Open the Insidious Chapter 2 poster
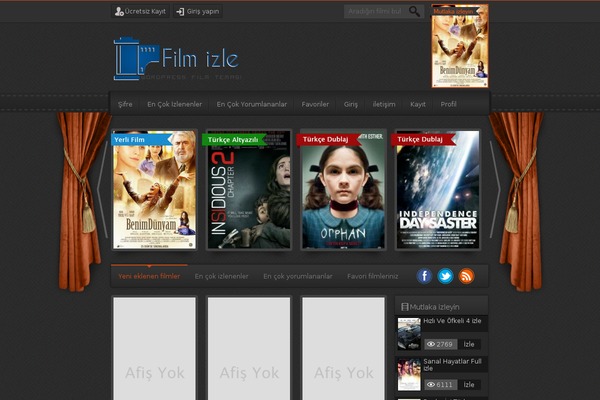600x400 pixels. (x=249, y=190)
